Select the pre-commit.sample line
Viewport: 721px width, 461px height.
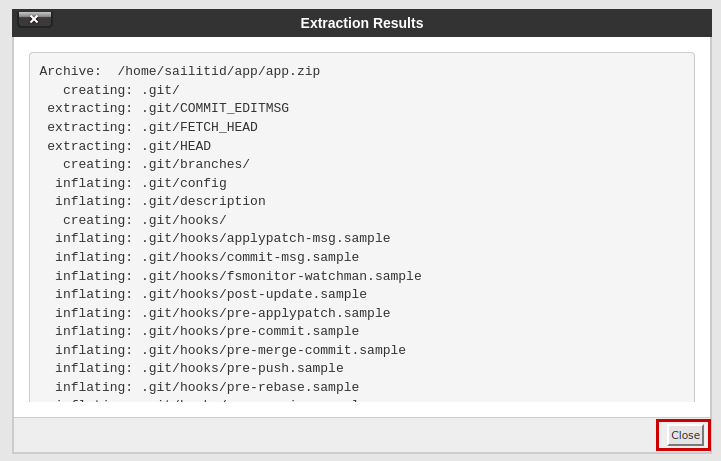pyautogui.click(x=207, y=331)
